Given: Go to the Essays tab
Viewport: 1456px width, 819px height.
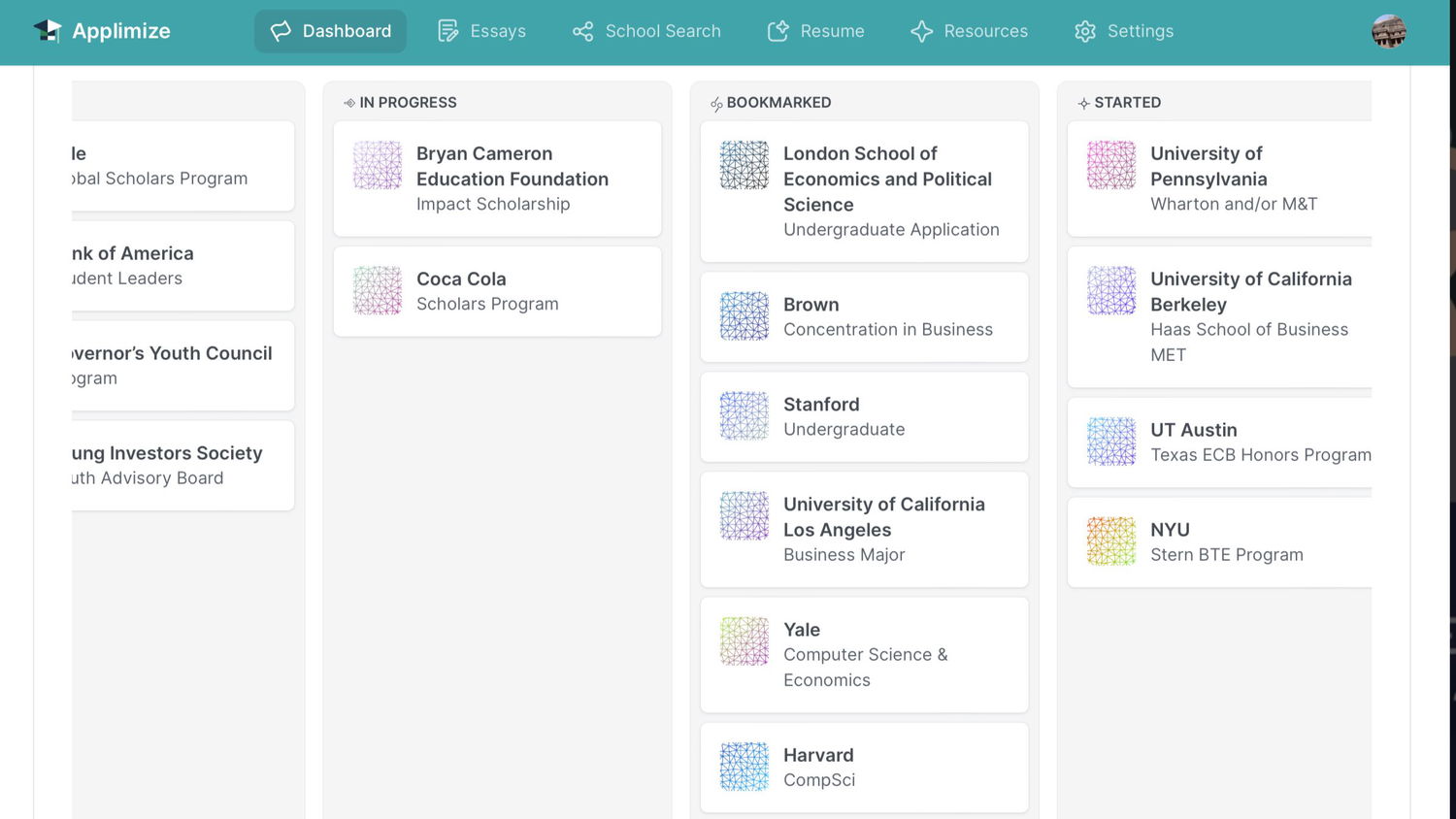Looking at the screenshot, I should pyautogui.click(x=481, y=31).
